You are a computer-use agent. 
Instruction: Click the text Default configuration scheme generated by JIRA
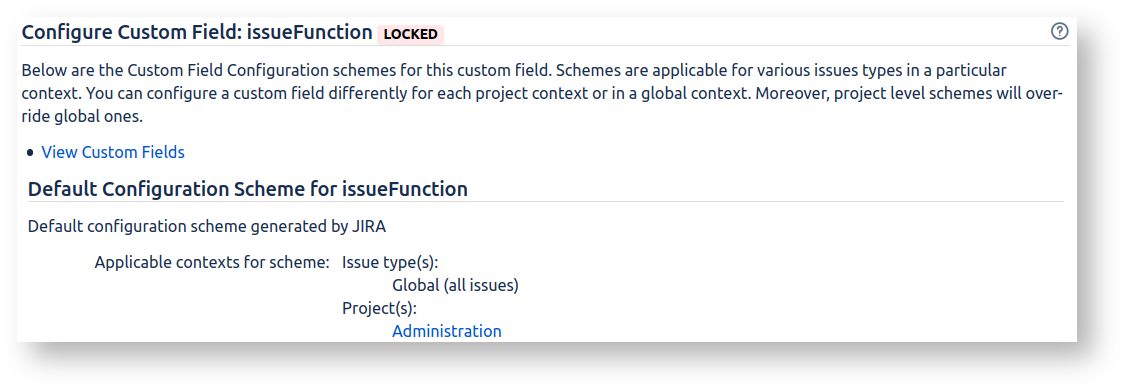(207, 227)
